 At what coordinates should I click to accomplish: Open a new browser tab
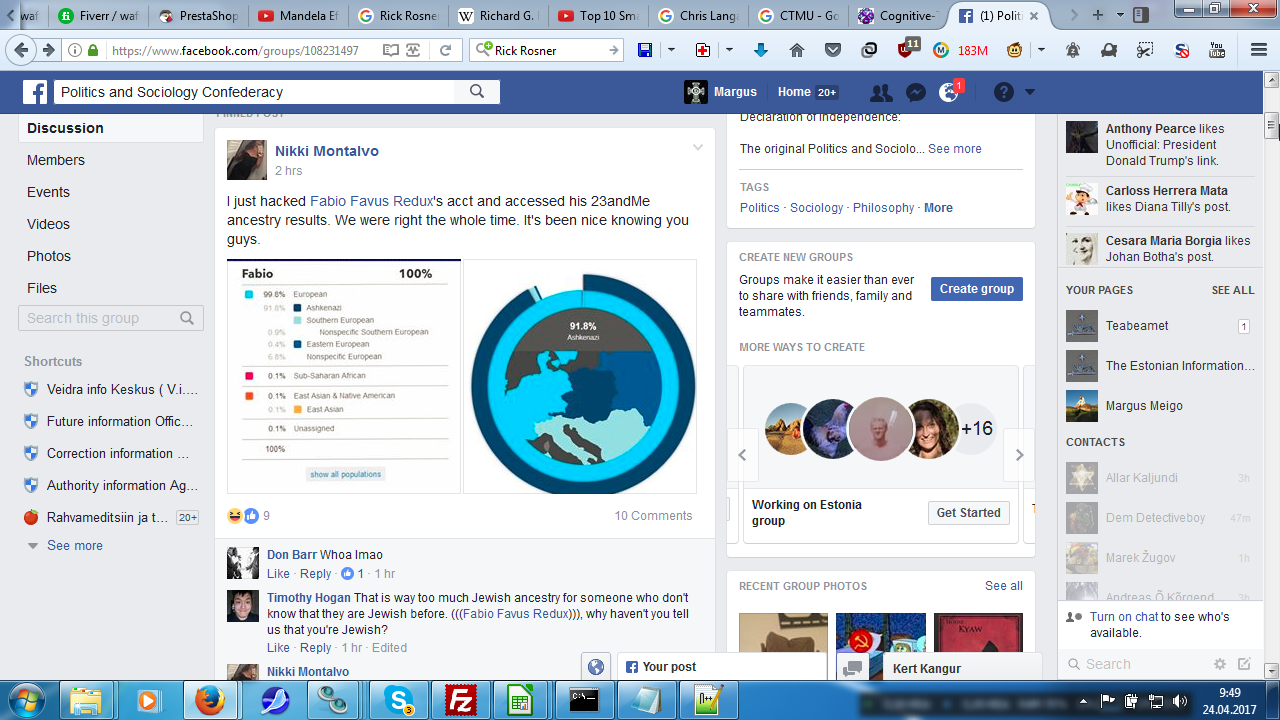[x=1098, y=15]
